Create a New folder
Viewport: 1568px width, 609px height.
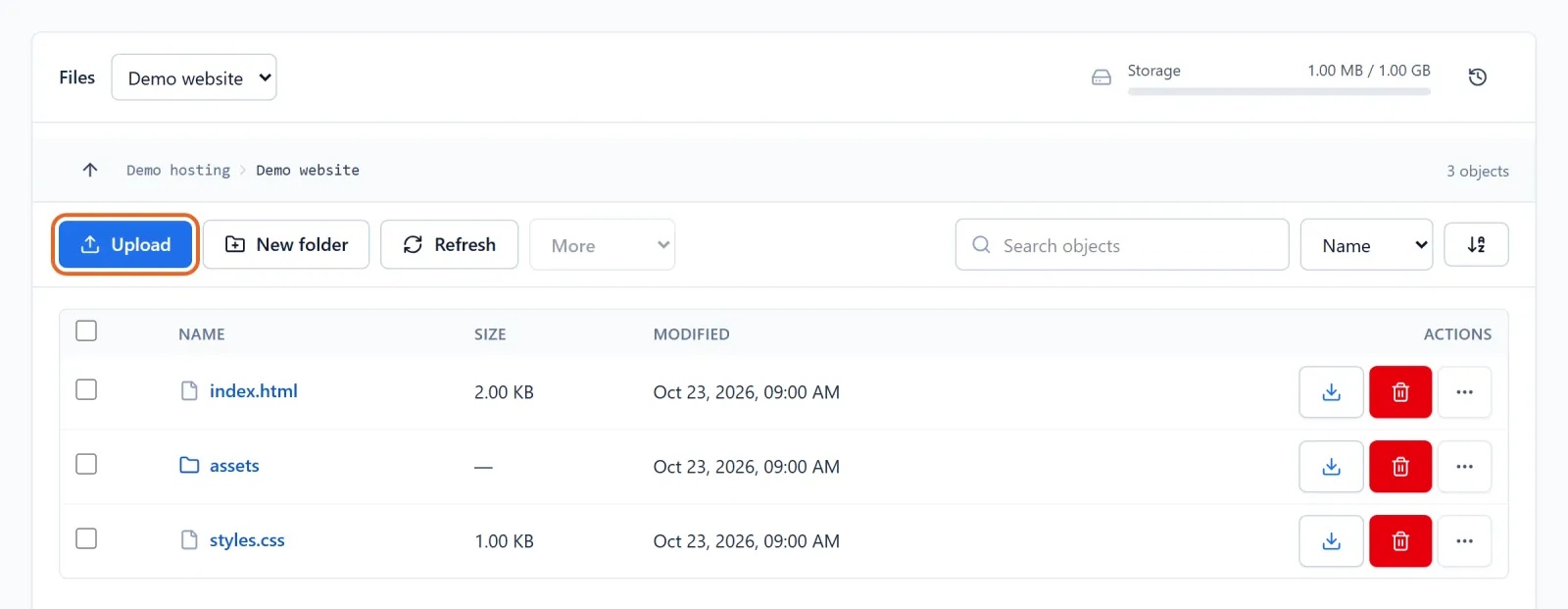coord(286,244)
